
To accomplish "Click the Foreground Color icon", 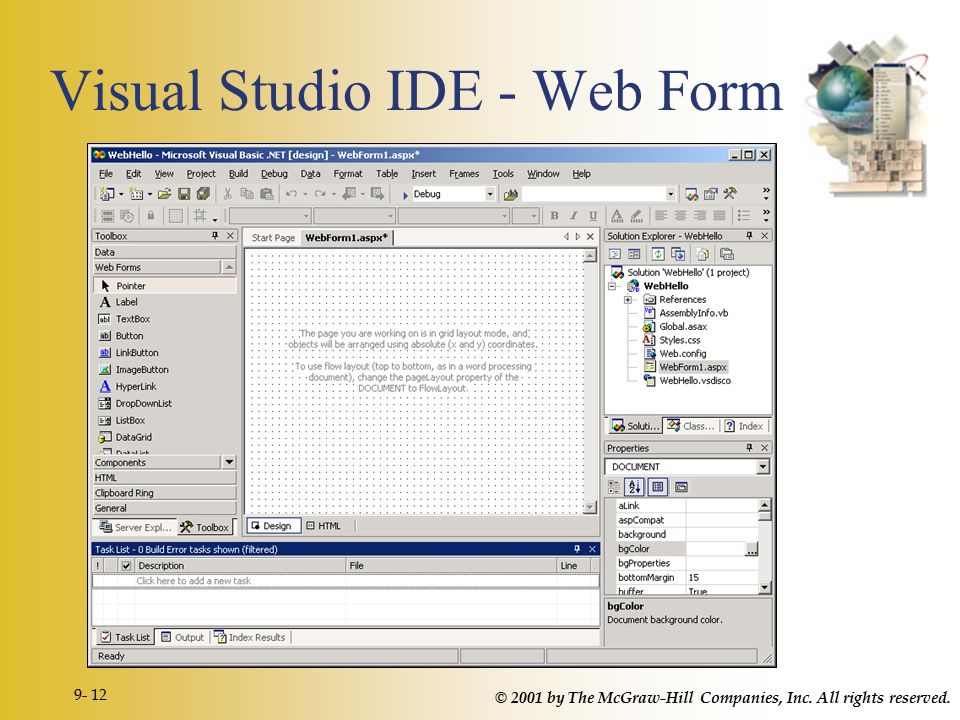I will point(617,216).
